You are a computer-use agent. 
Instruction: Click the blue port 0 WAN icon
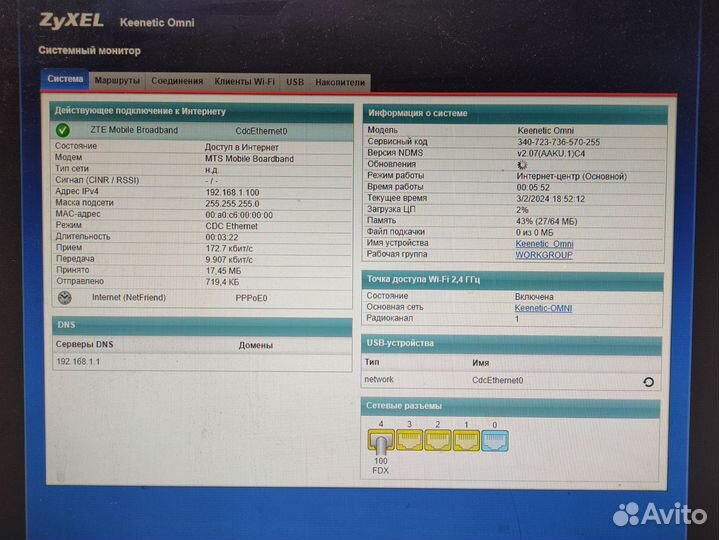[494, 439]
